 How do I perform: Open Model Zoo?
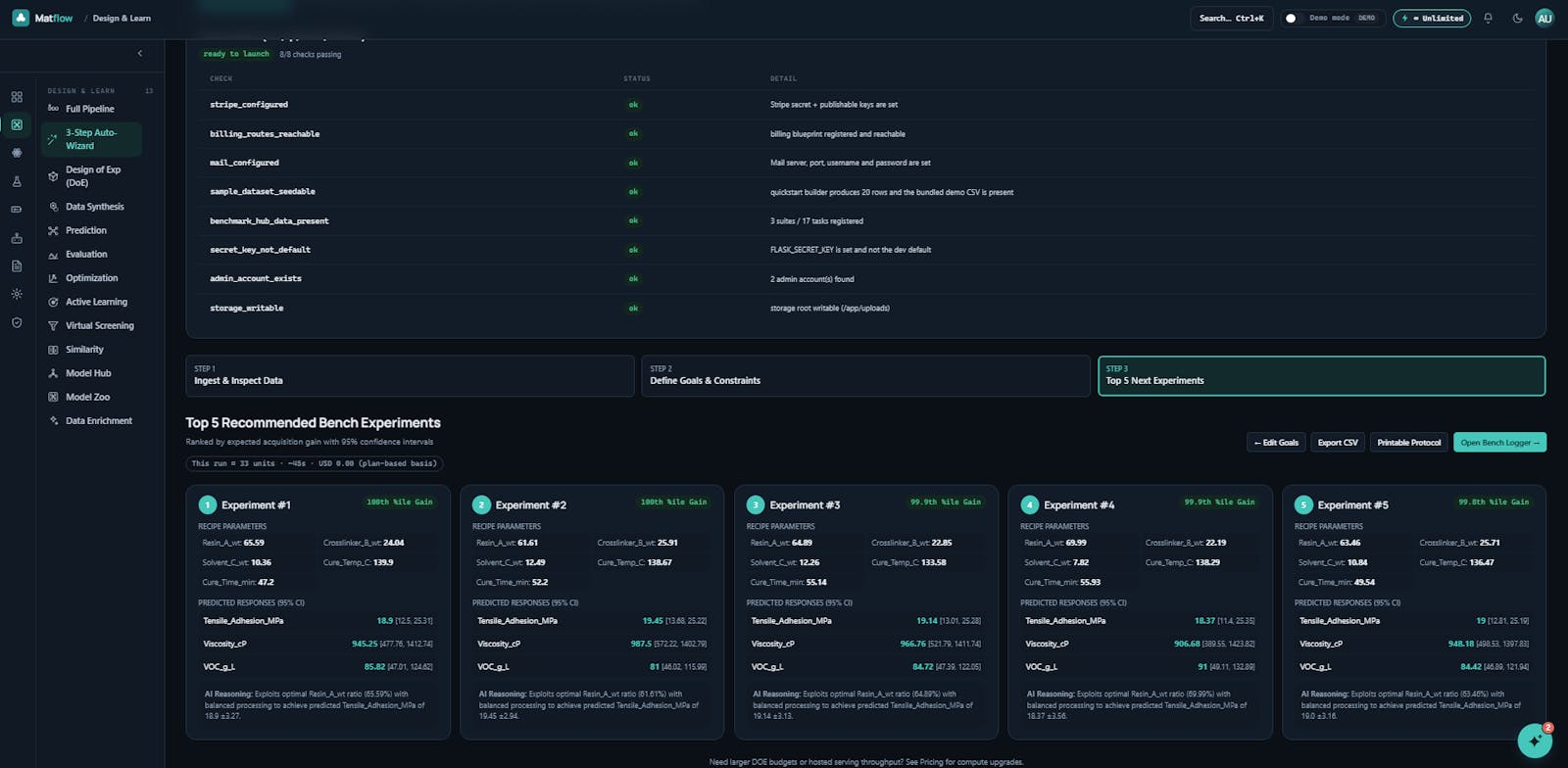point(91,397)
